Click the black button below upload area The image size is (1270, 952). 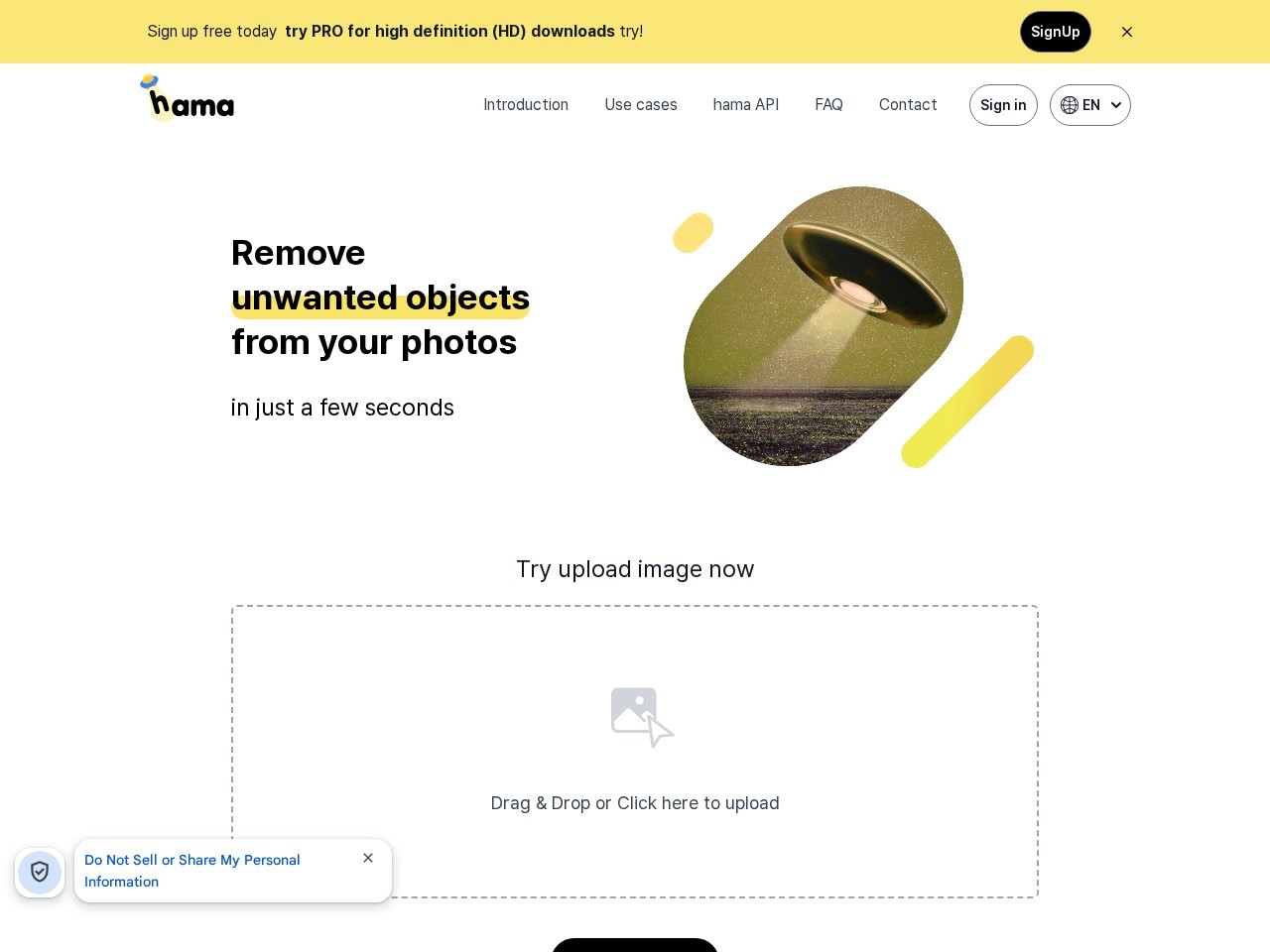(x=635, y=945)
